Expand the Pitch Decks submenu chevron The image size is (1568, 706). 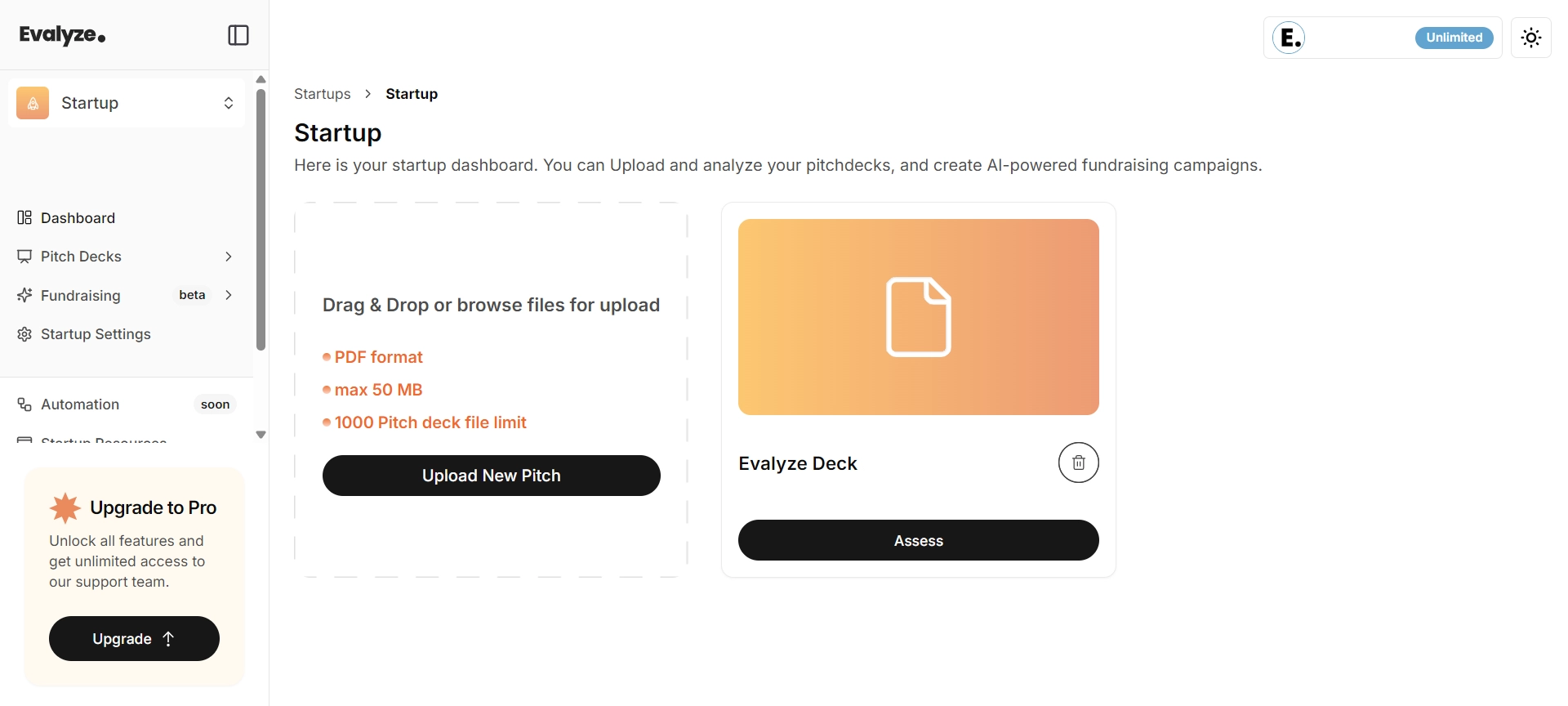click(229, 257)
